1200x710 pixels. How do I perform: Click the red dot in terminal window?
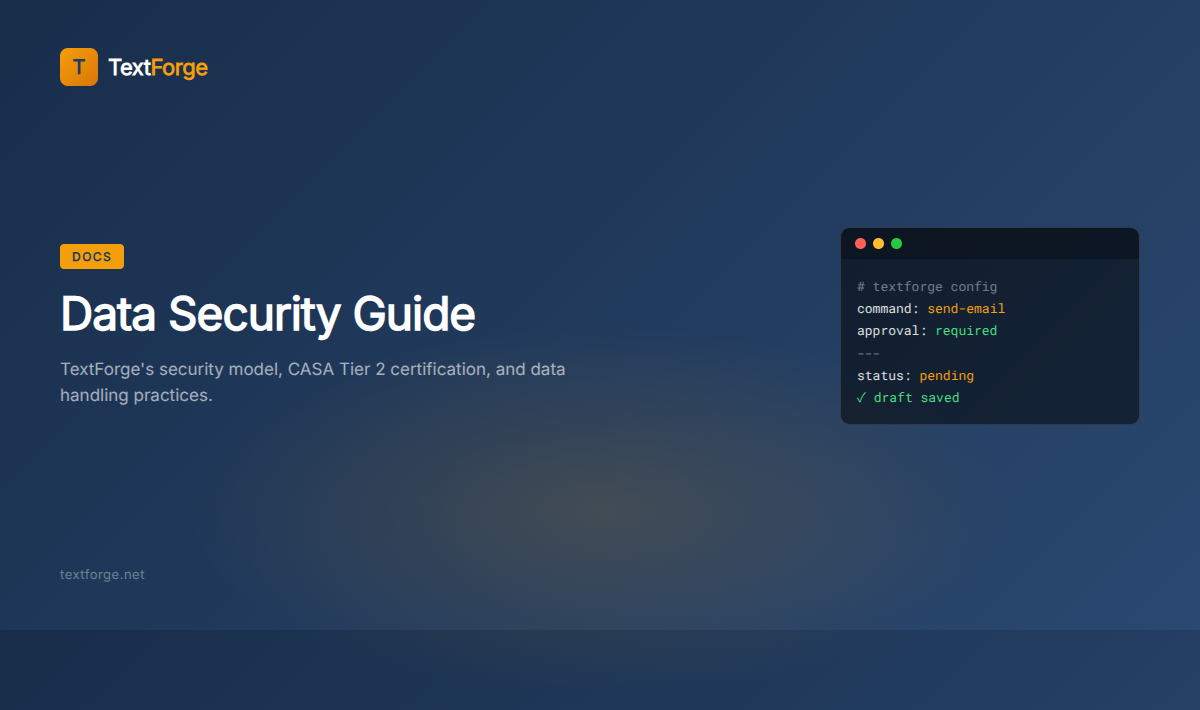pos(861,243)
